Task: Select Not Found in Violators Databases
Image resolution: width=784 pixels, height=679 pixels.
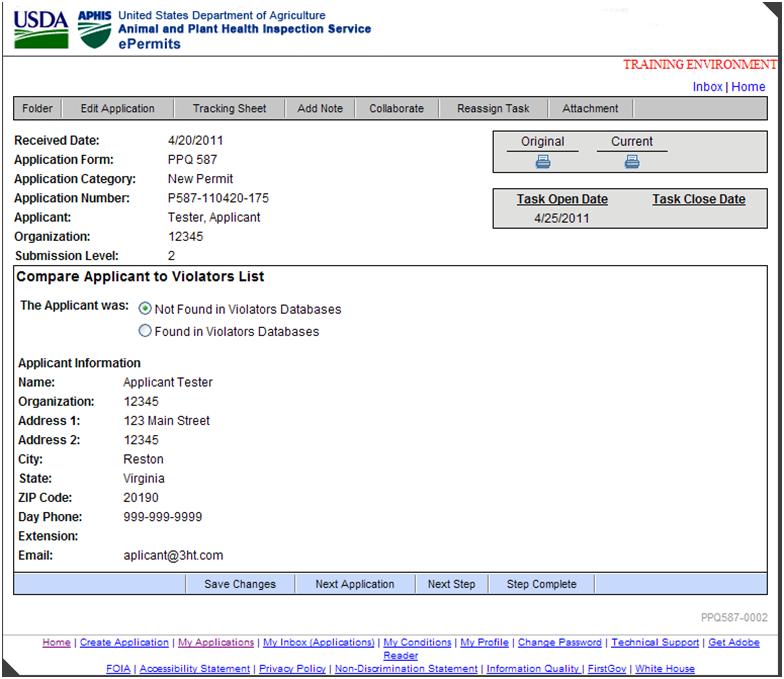Action: pyautogui.click(x=146, y=309)
